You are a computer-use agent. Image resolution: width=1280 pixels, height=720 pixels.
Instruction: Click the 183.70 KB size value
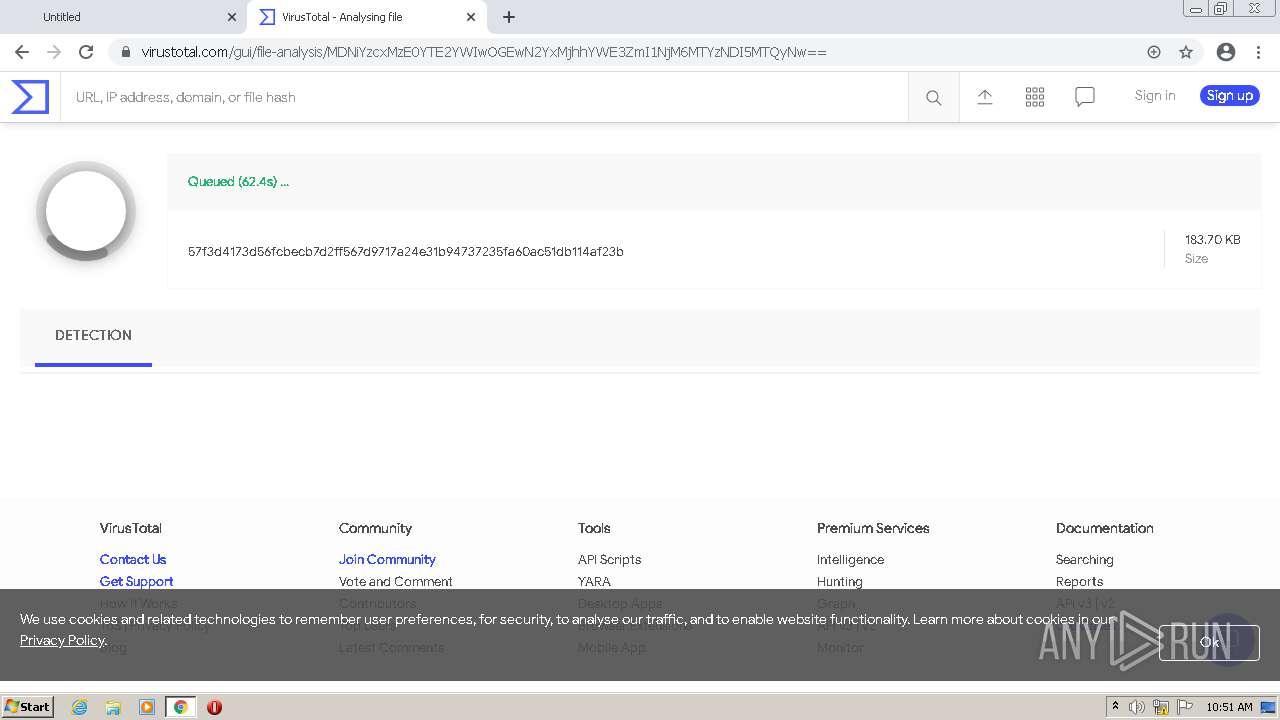coord(1212,240)
